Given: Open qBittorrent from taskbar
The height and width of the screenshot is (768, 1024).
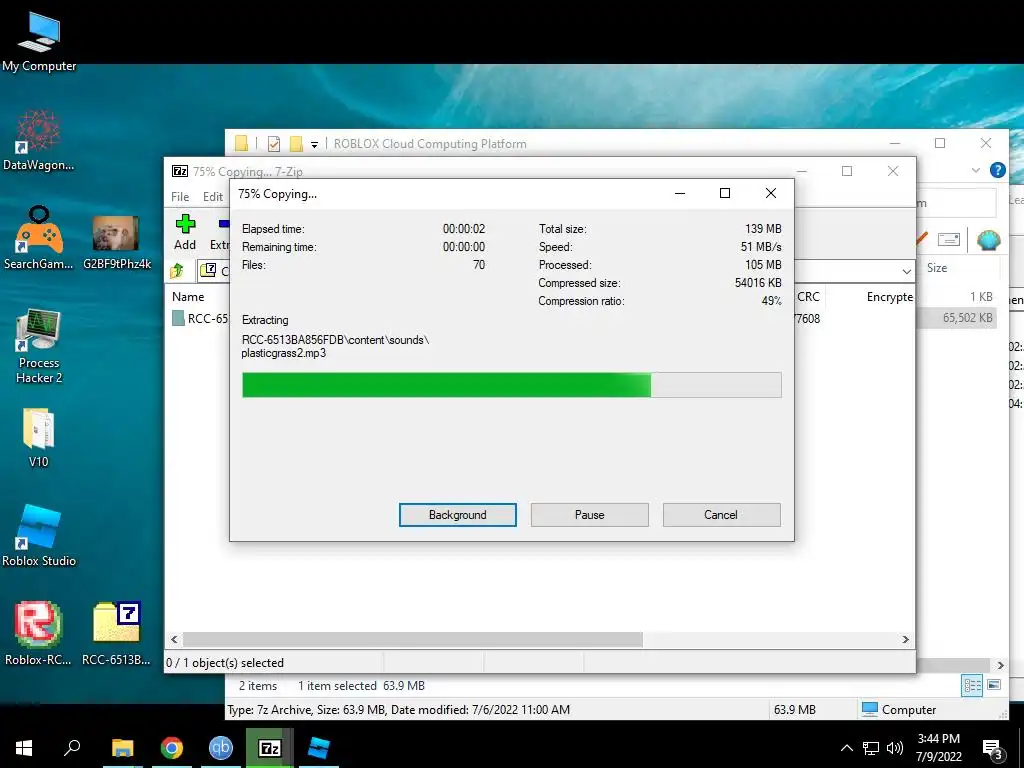Looking at the screenshot, I should 221,748.
